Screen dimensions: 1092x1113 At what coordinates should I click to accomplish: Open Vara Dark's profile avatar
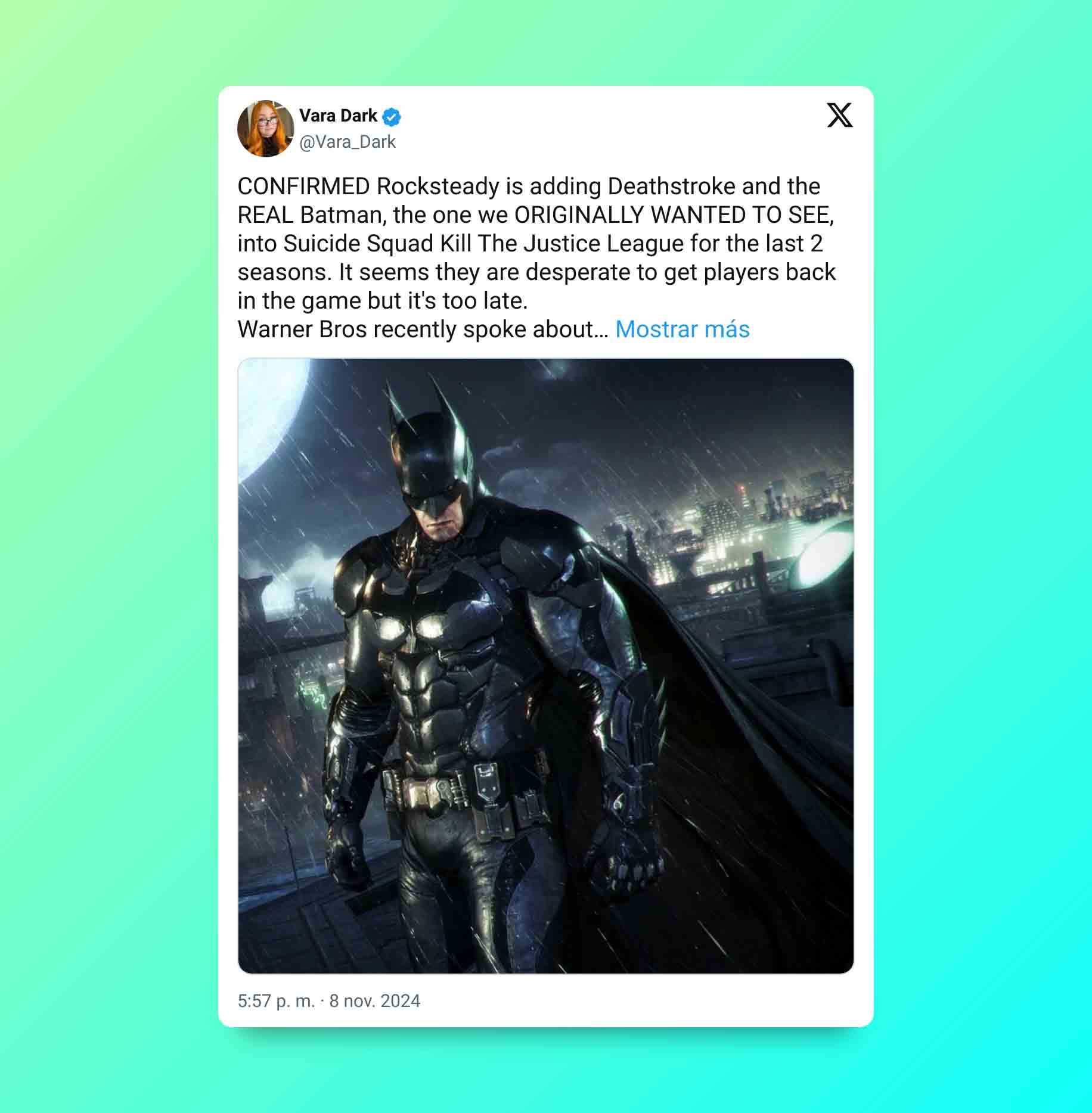pyautogui.click(x=265, y=129)
